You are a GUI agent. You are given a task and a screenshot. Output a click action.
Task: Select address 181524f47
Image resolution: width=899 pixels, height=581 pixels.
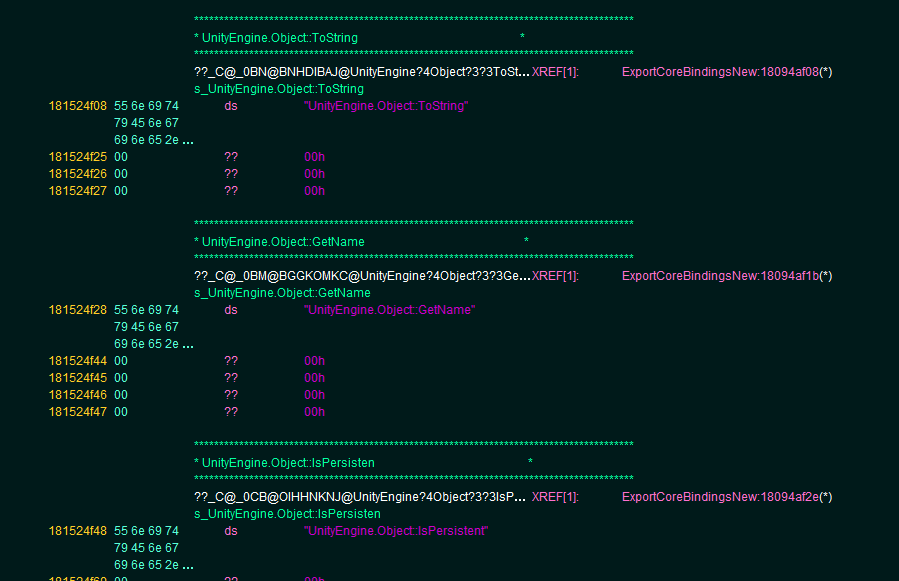tap(77, 412)
